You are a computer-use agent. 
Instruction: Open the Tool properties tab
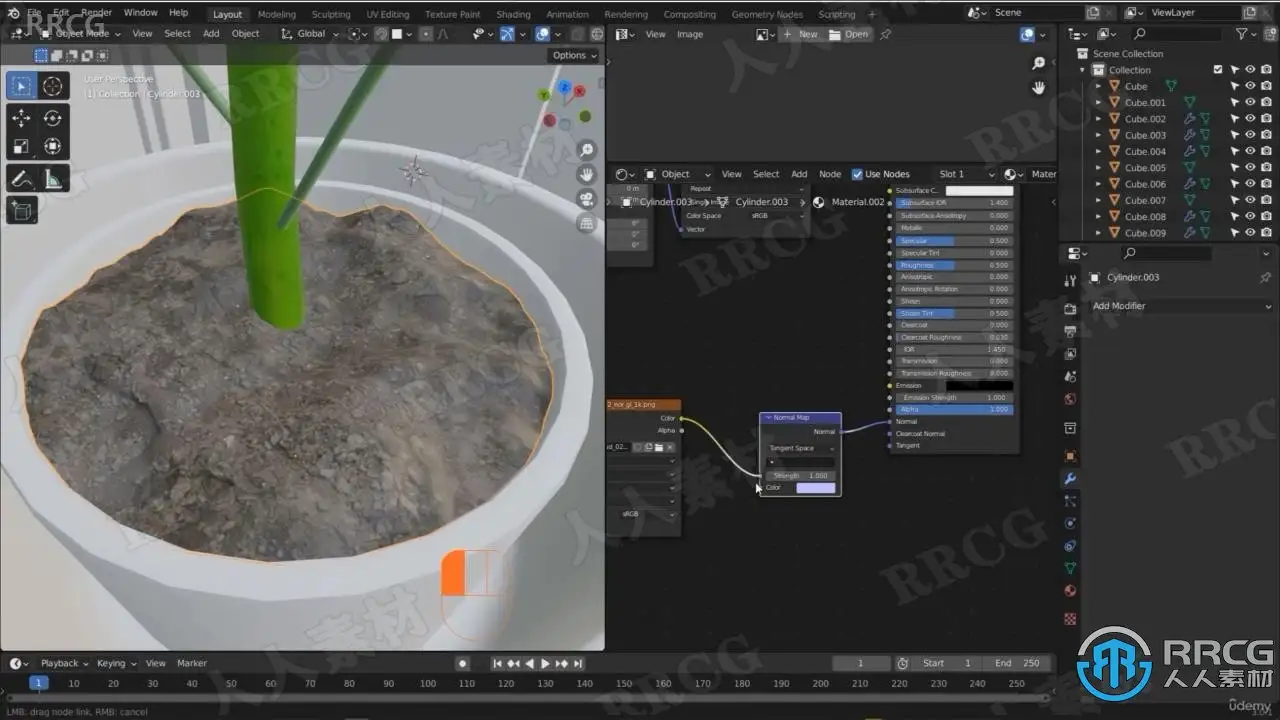pyautogui.click(x=1070, y=281)
